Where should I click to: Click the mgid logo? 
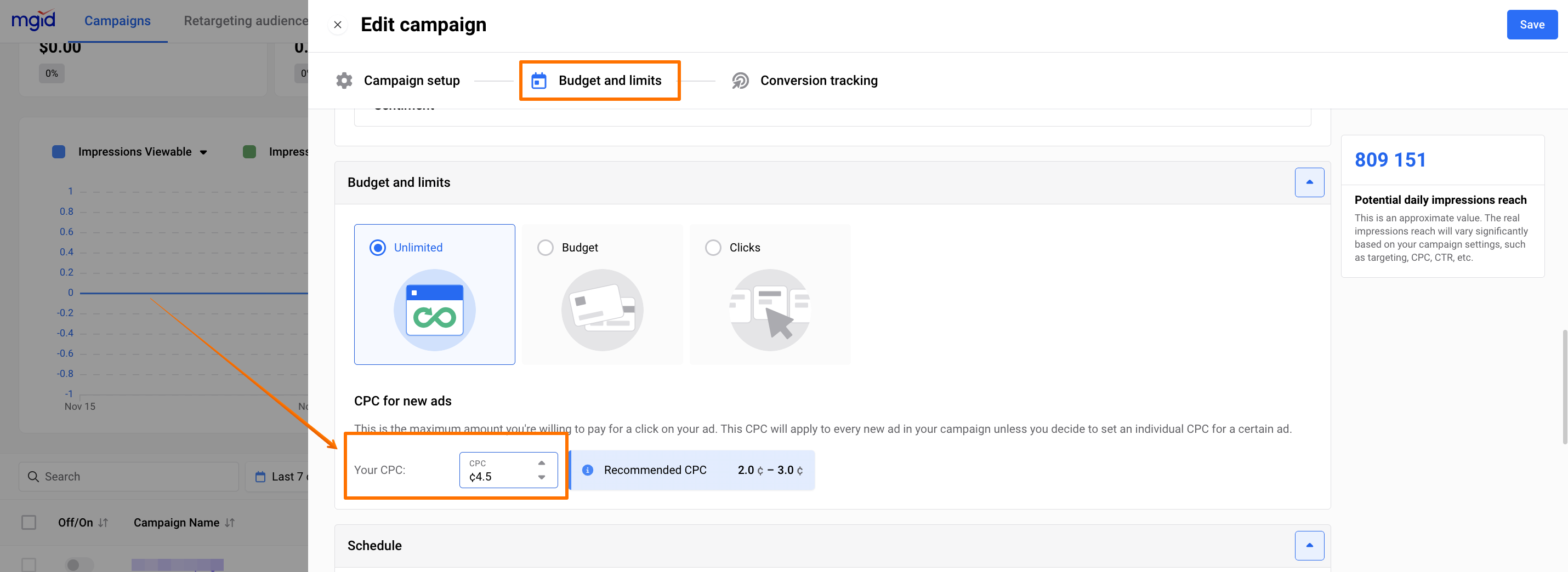(33, 20)
